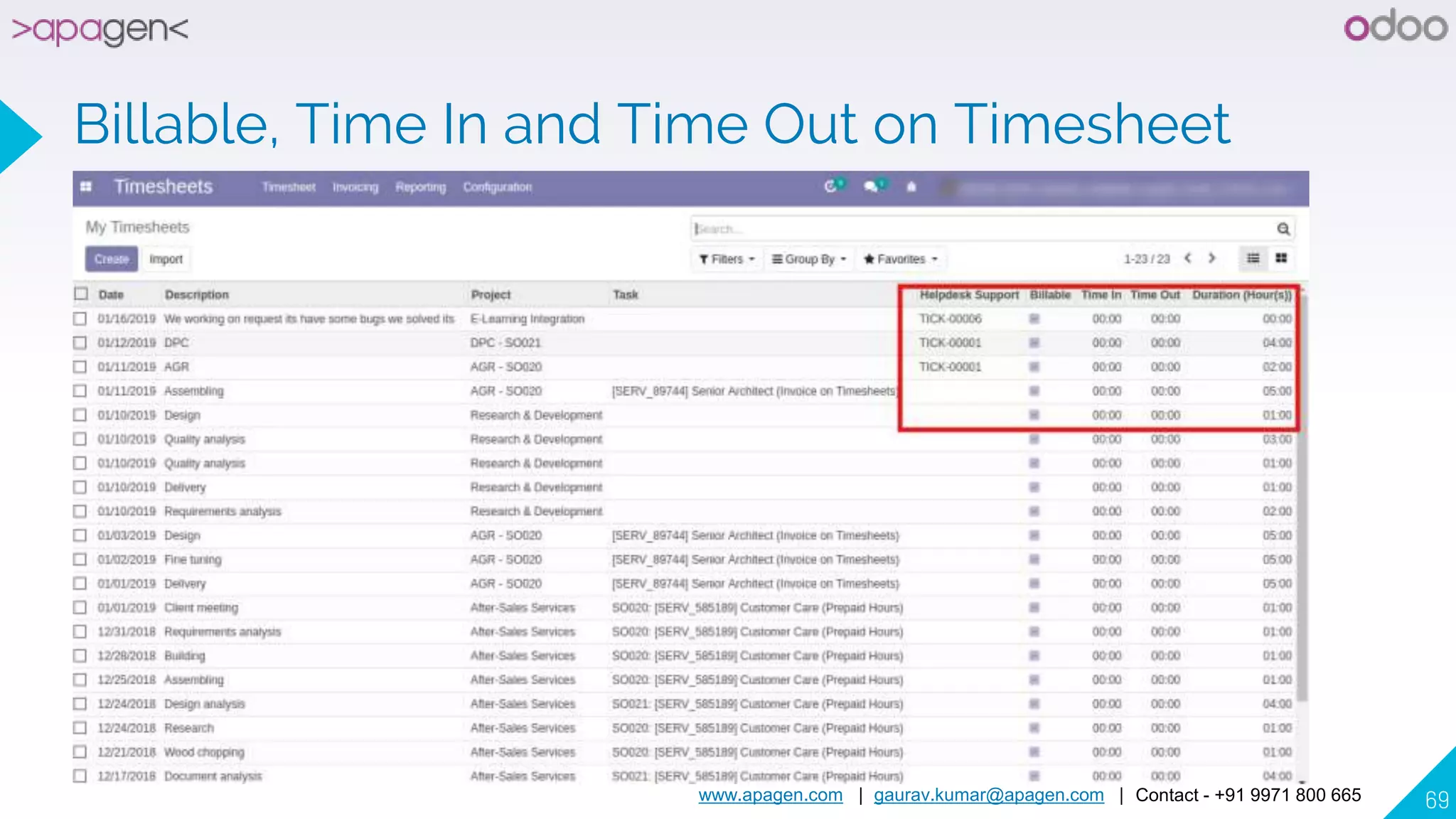Image resolution: width=1456 pixels, height=819 pixels.
Task: Click the list vertical scrollbar
Action: click(1302, 498)
